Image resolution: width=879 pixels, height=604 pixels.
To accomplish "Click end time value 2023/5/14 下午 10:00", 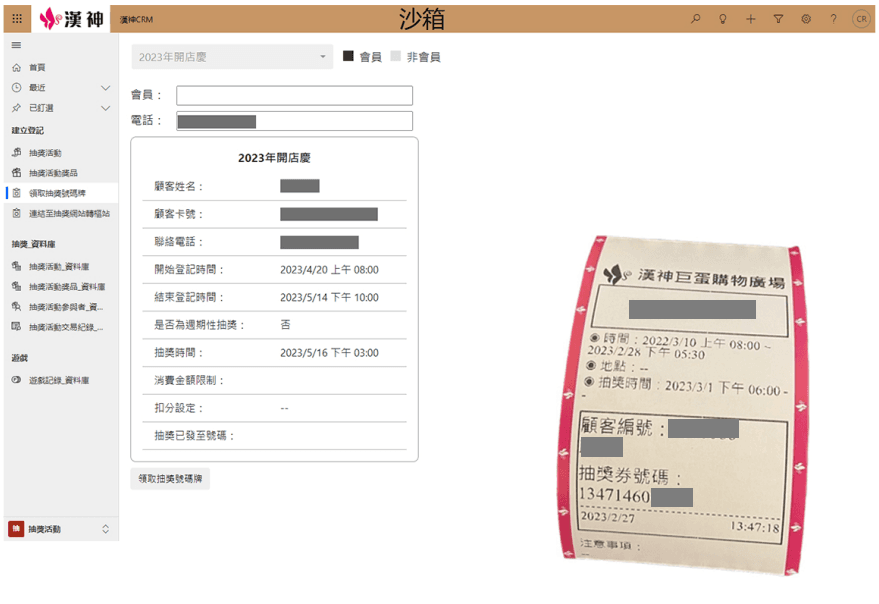I will pos(329,297).
